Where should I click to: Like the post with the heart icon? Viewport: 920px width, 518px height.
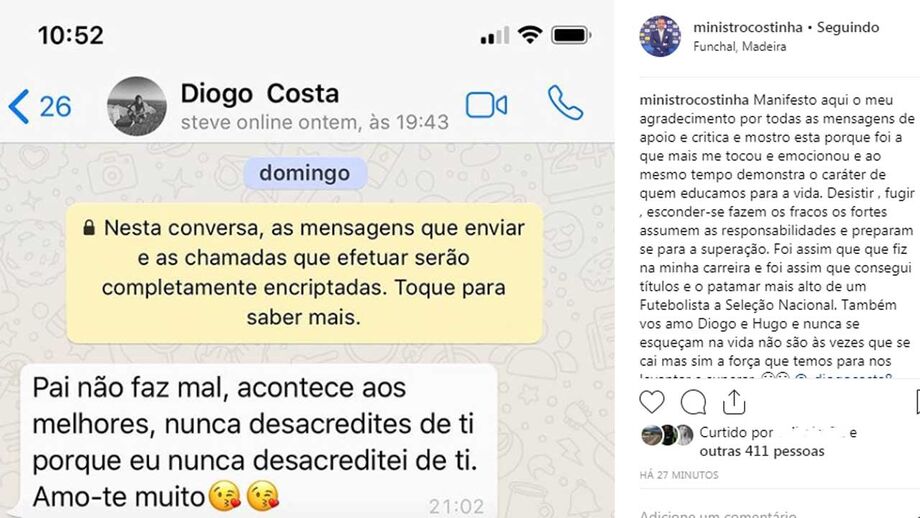pyautogui.click(x=652, y=402)
